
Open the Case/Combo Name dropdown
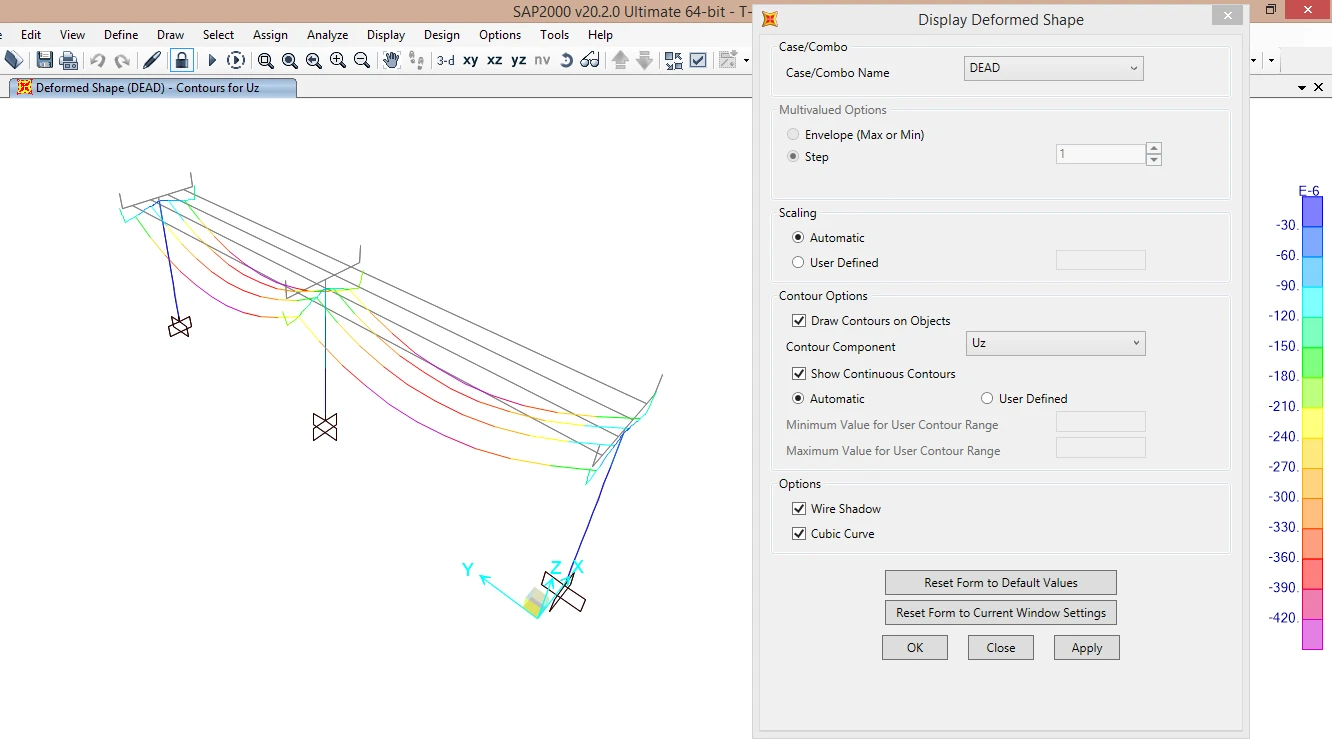point(1054,68)
